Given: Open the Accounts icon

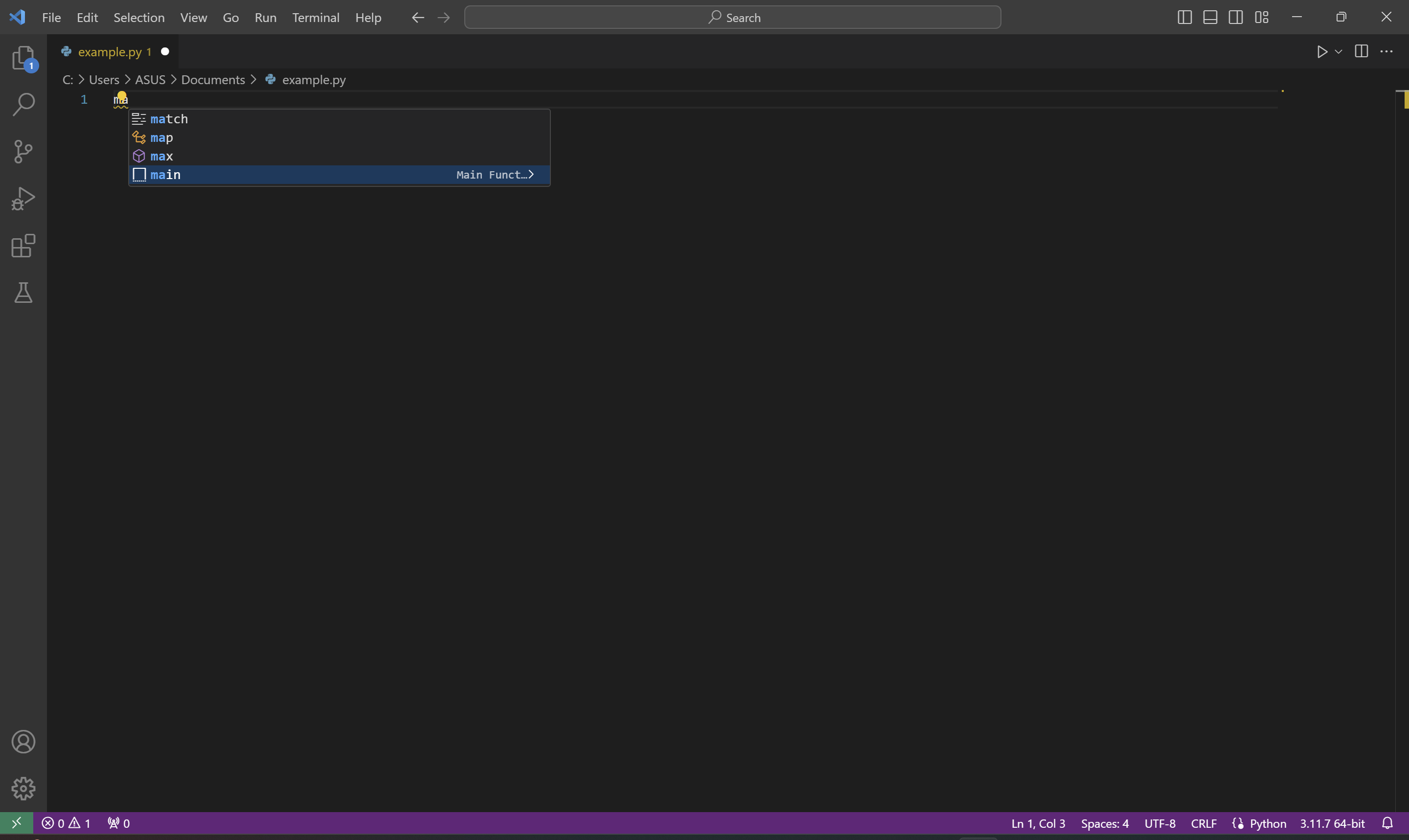Looking at the screenshot, I should click(23, 742).
